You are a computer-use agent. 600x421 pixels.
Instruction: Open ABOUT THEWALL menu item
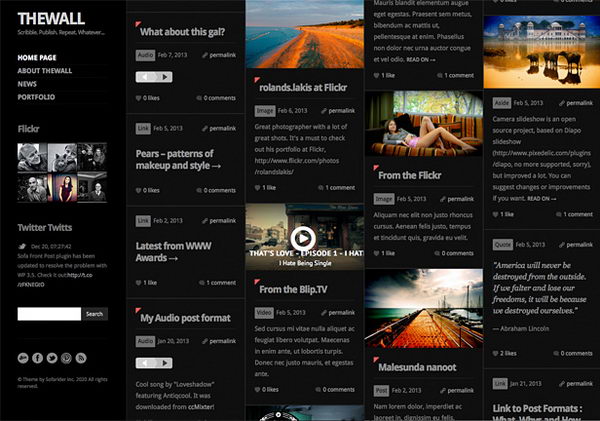[x=45, y=71]
